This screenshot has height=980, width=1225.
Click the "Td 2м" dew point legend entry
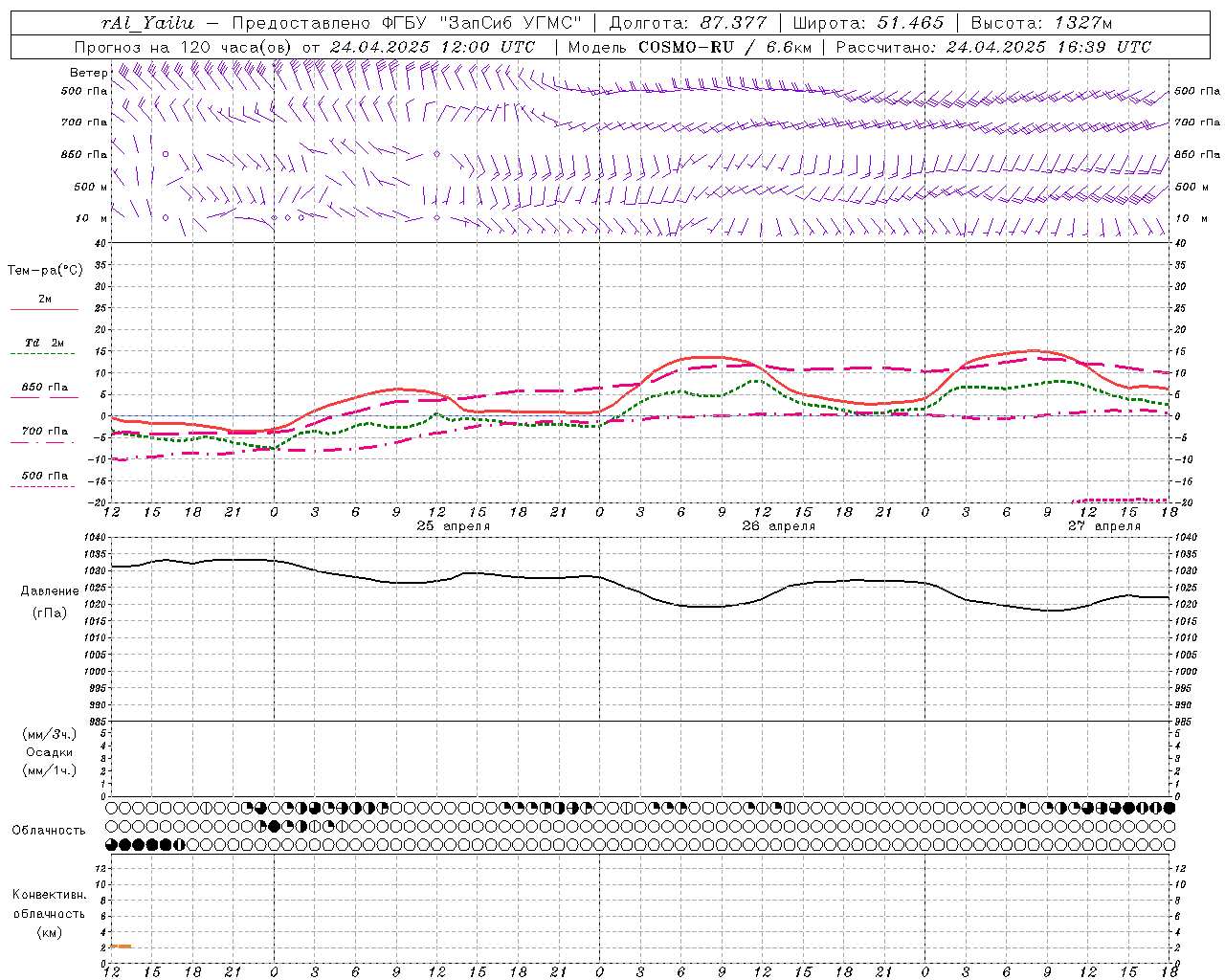point(45,343)
